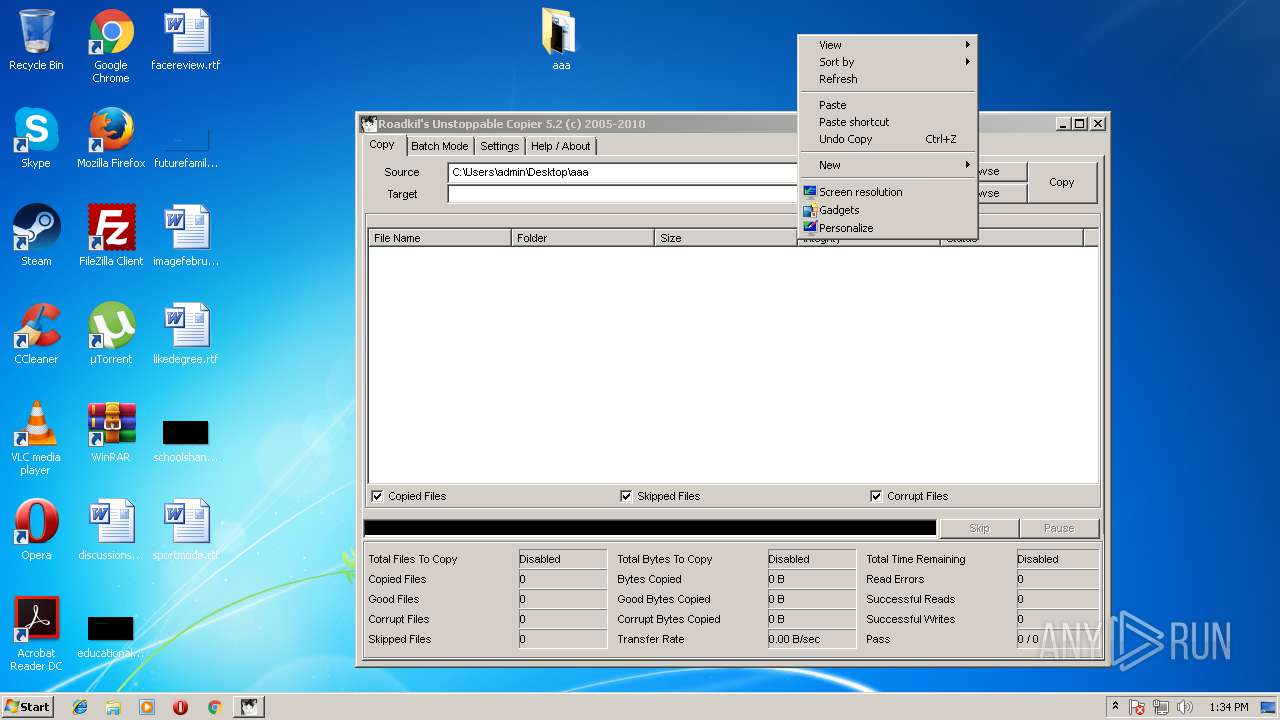Viewport: 1280px width, 720px height.
Task: Sort by Folder column header
Action: (x=583, y=238)
